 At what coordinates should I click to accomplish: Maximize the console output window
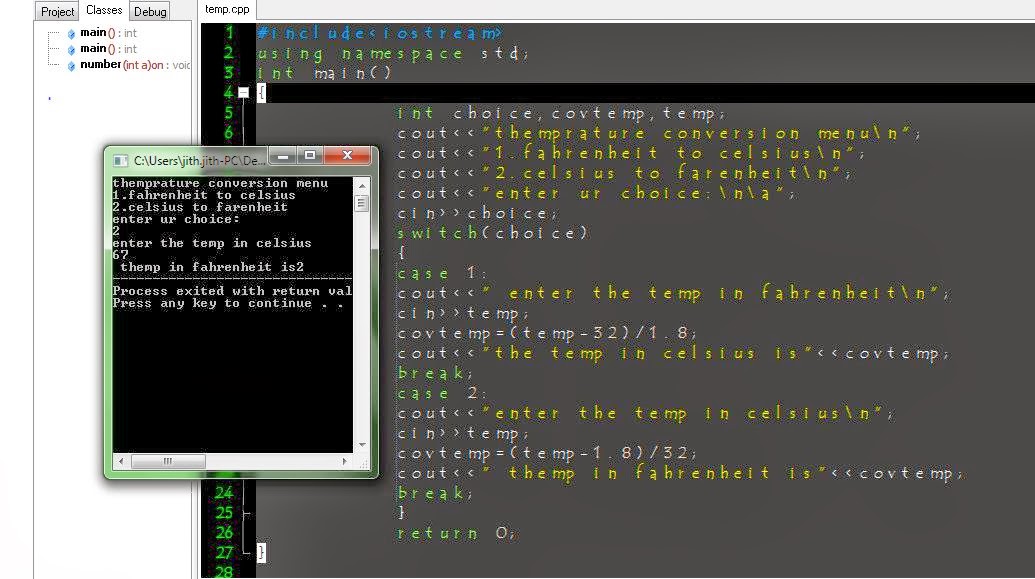tap(311, 156)
